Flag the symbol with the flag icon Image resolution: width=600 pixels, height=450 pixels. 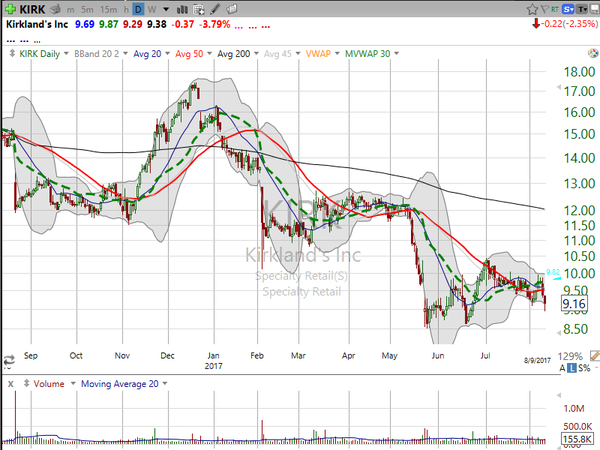(545, 9)
